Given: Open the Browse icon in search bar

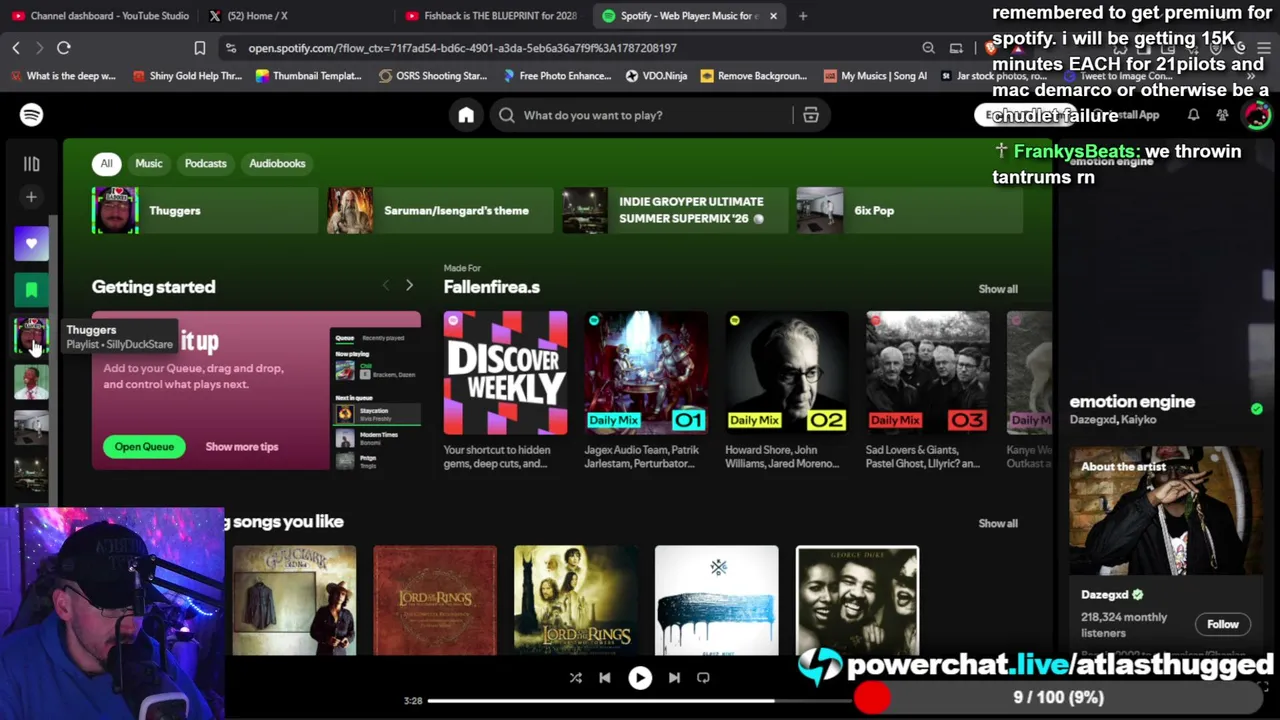Looking at the screenshot, I should 811,115.
